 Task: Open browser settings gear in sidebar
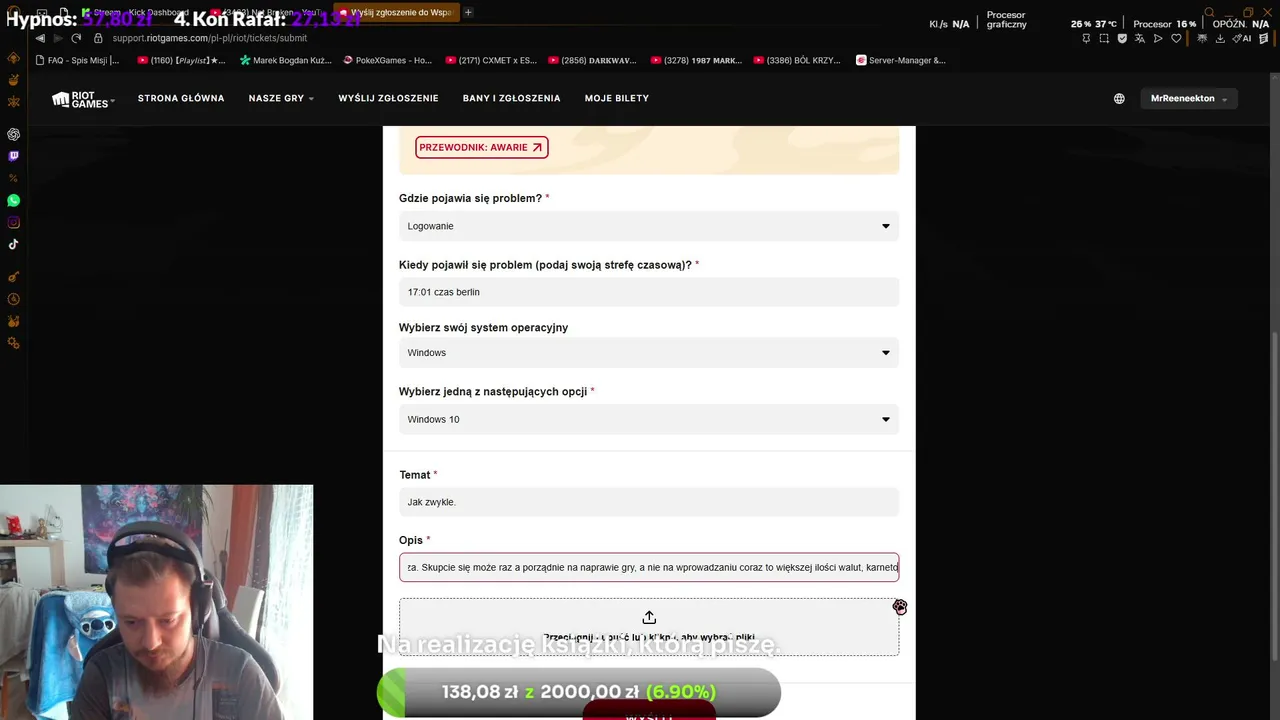[13, 343]
